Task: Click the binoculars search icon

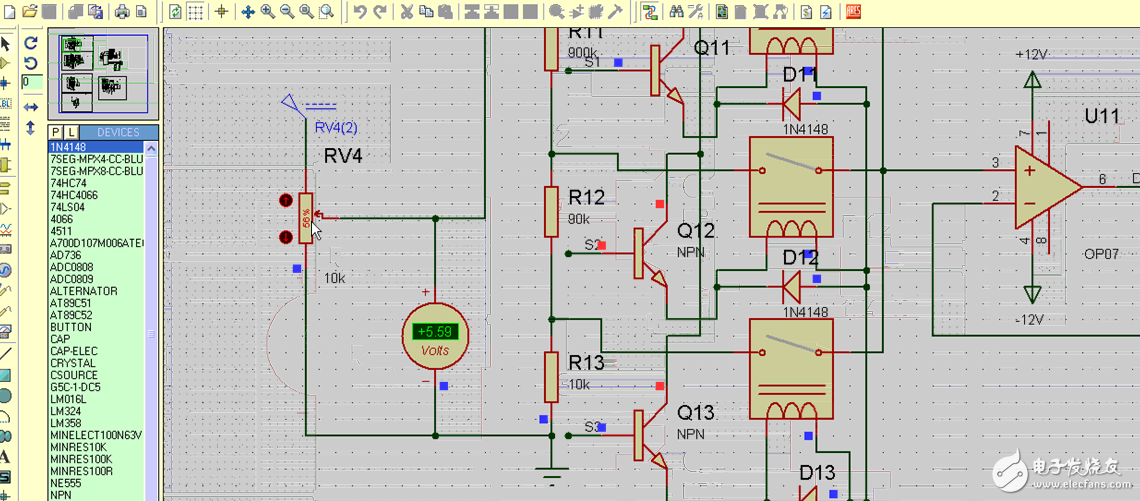Action: pos(677,12)
